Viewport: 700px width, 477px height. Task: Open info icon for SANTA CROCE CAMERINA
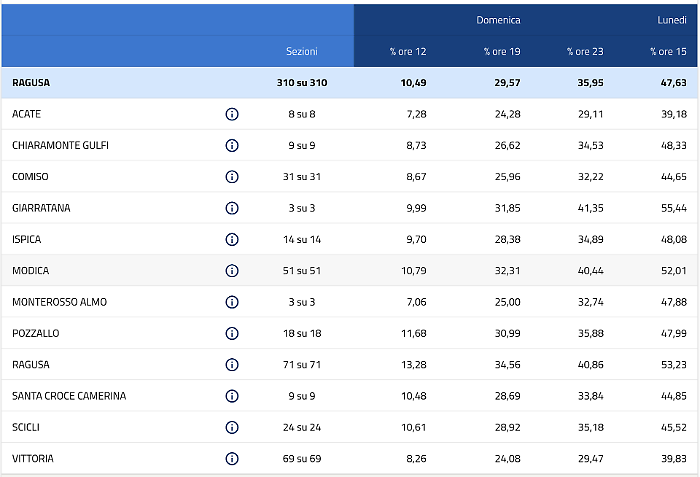click(x=232, y=395)
